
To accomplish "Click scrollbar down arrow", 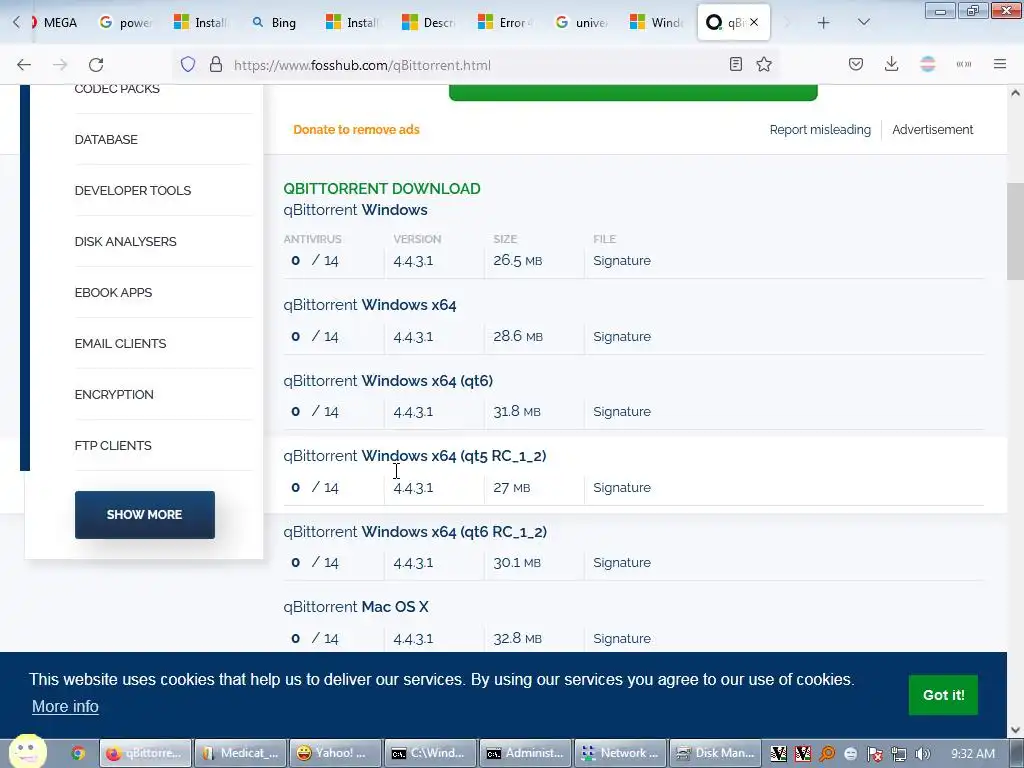I will coord(1015,730).
